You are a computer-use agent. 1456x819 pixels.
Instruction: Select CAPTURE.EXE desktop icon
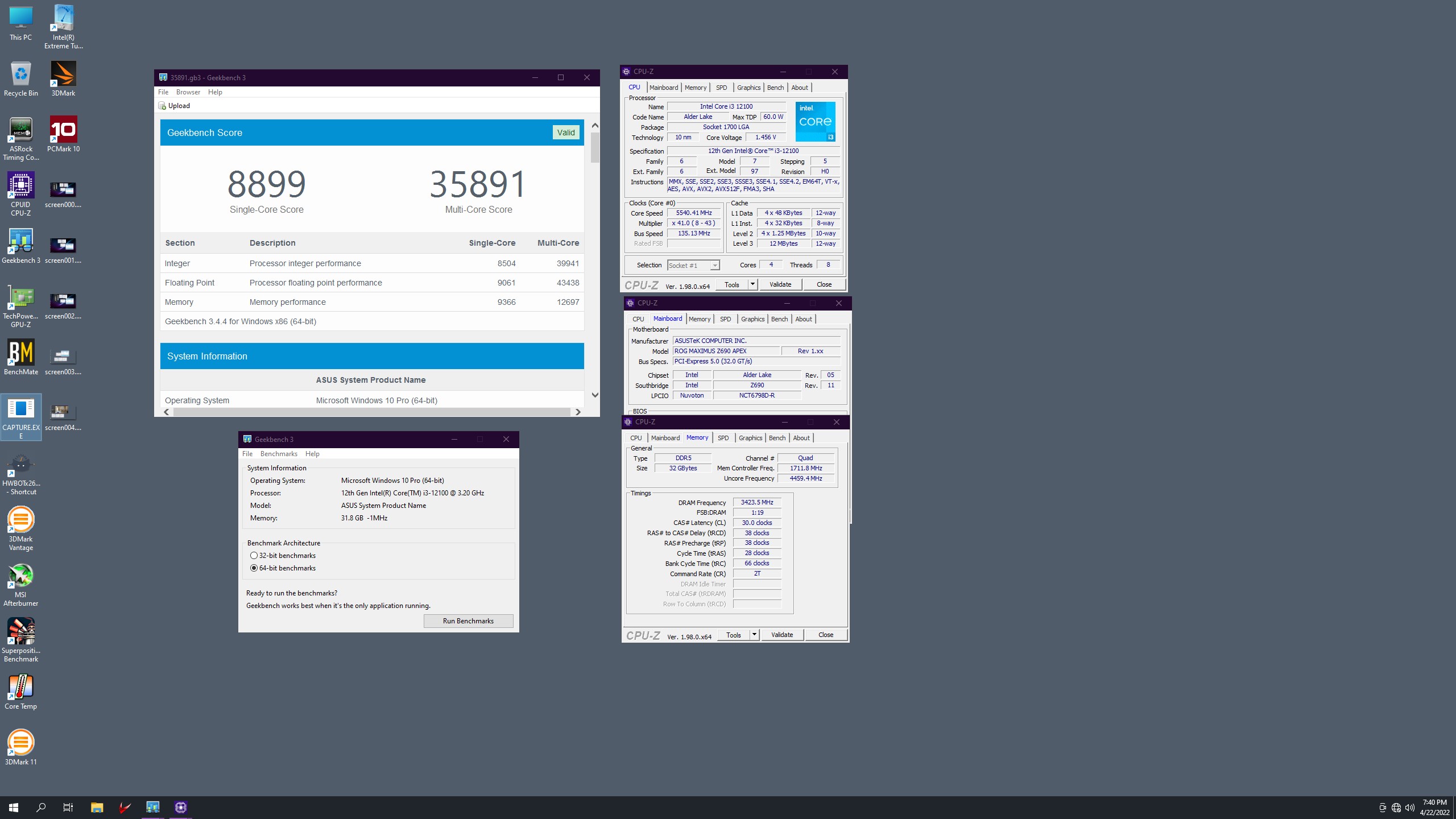pyautogui.click(x=21, y=417)
